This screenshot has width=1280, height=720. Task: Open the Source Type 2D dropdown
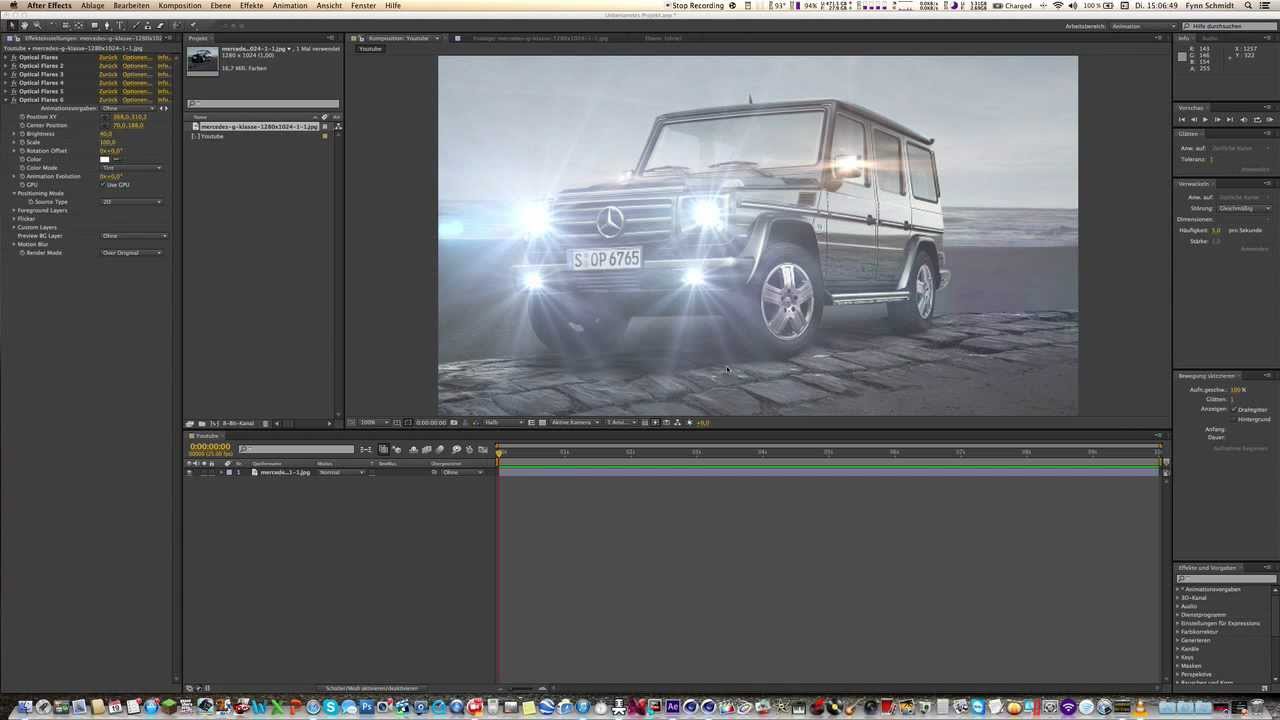point(131,202)
